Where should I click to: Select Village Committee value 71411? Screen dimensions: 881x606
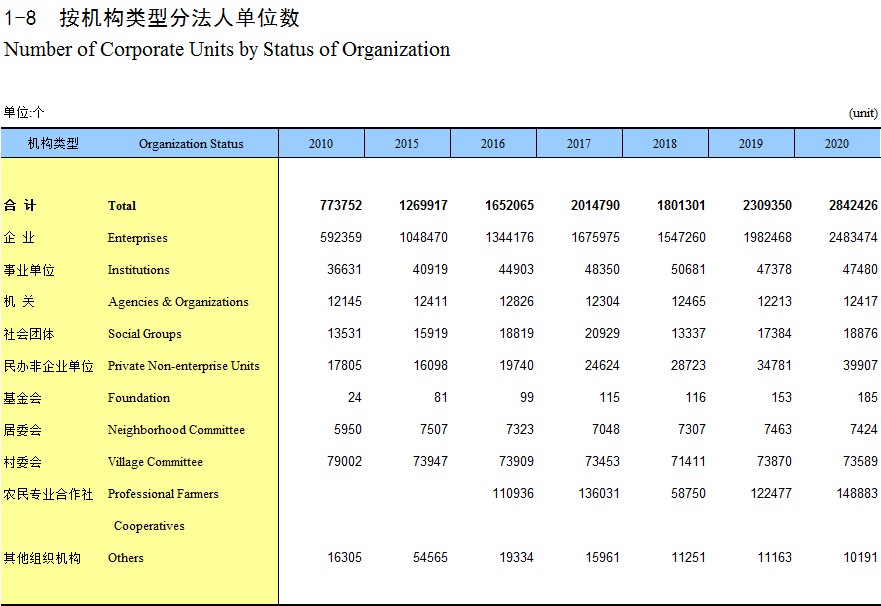point(688,462)
